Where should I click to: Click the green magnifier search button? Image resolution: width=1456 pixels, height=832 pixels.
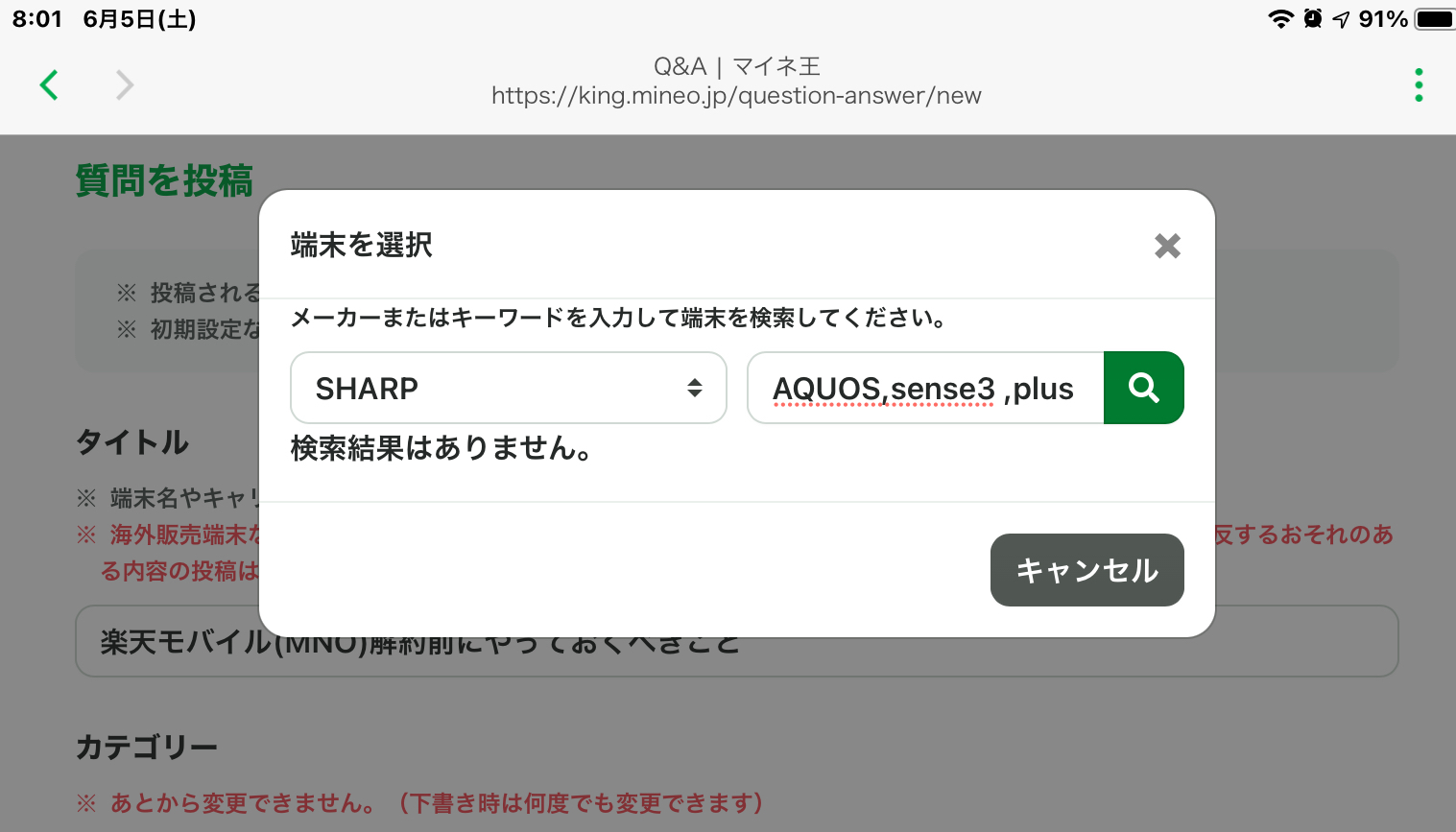(1143, 388)
